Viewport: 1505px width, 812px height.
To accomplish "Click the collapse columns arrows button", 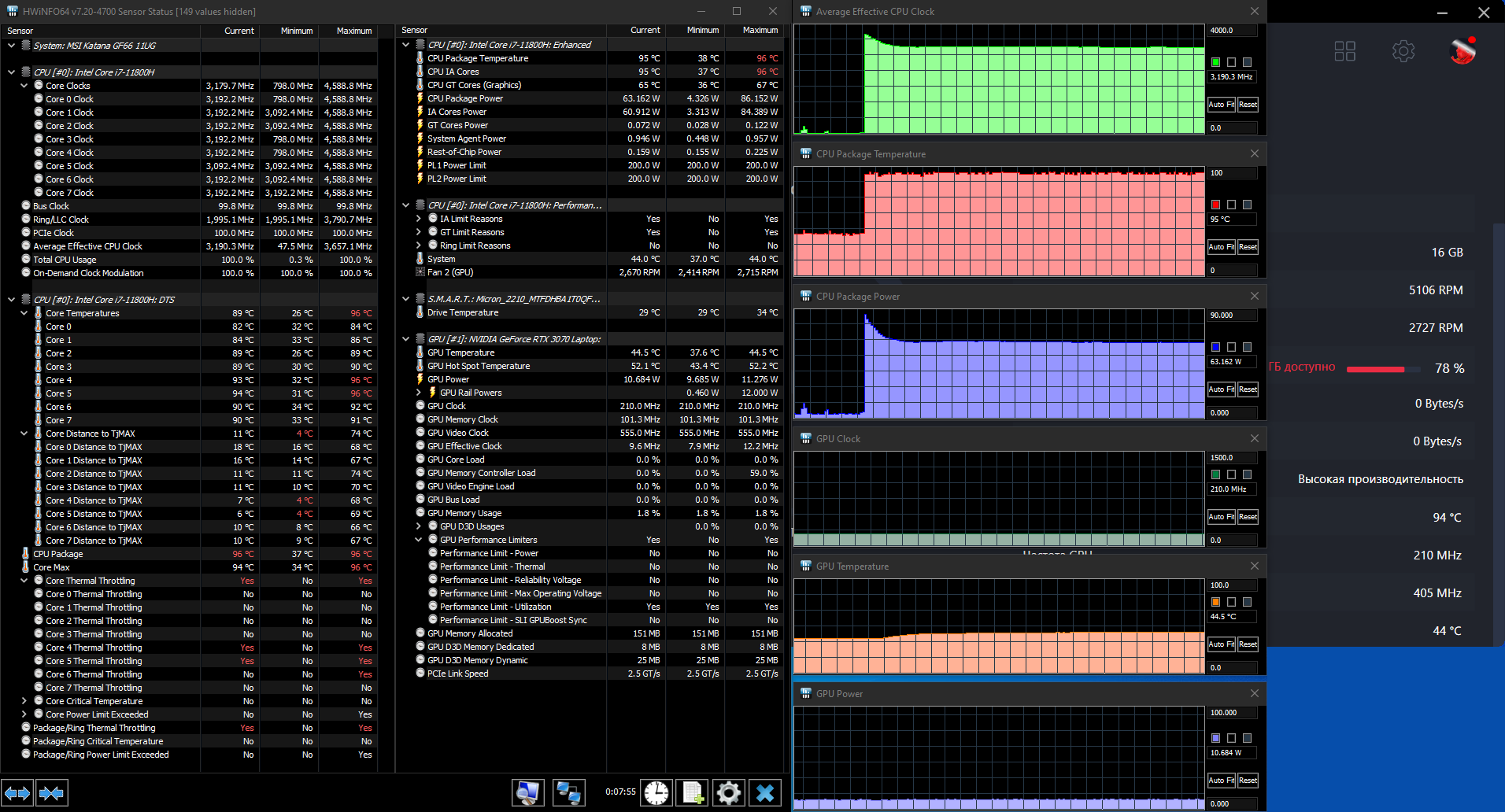I will (52, 793).
